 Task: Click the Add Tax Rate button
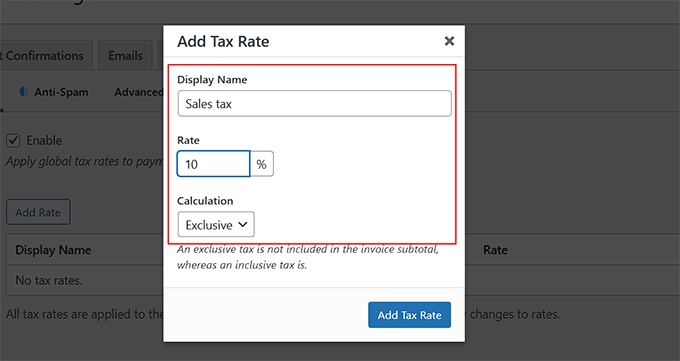pos(409,315)
